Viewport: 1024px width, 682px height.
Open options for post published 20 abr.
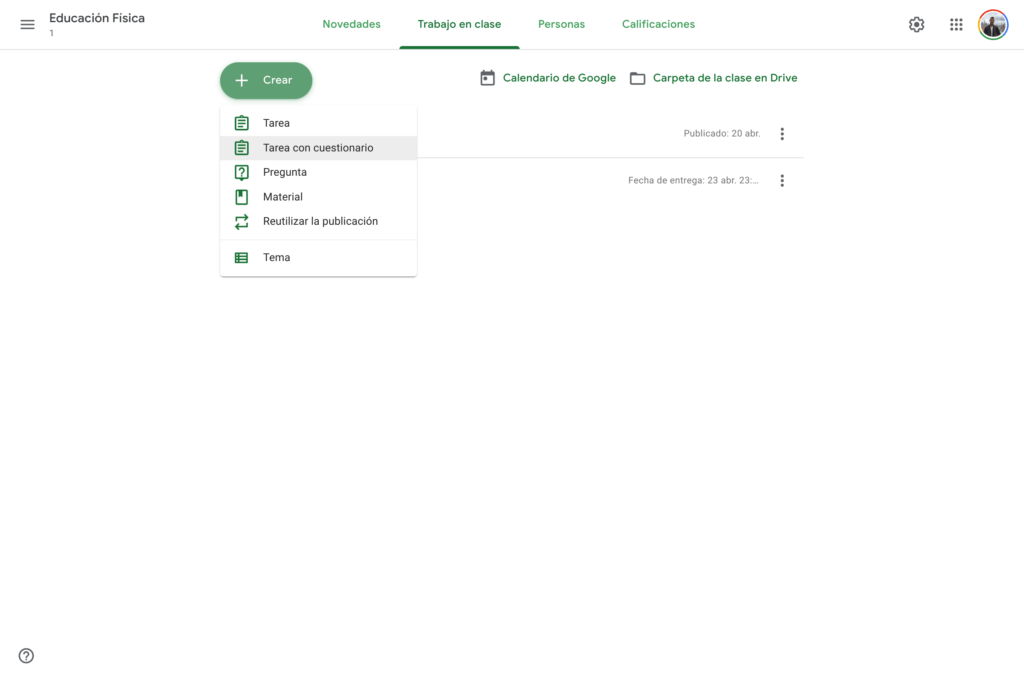click(x=782, y=134)
